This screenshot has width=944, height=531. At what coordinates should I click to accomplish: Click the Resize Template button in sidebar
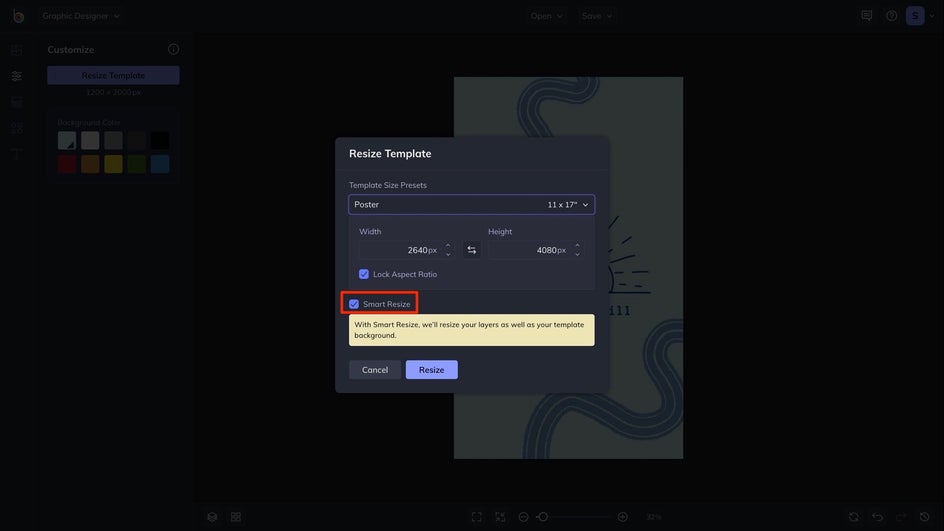113,75
